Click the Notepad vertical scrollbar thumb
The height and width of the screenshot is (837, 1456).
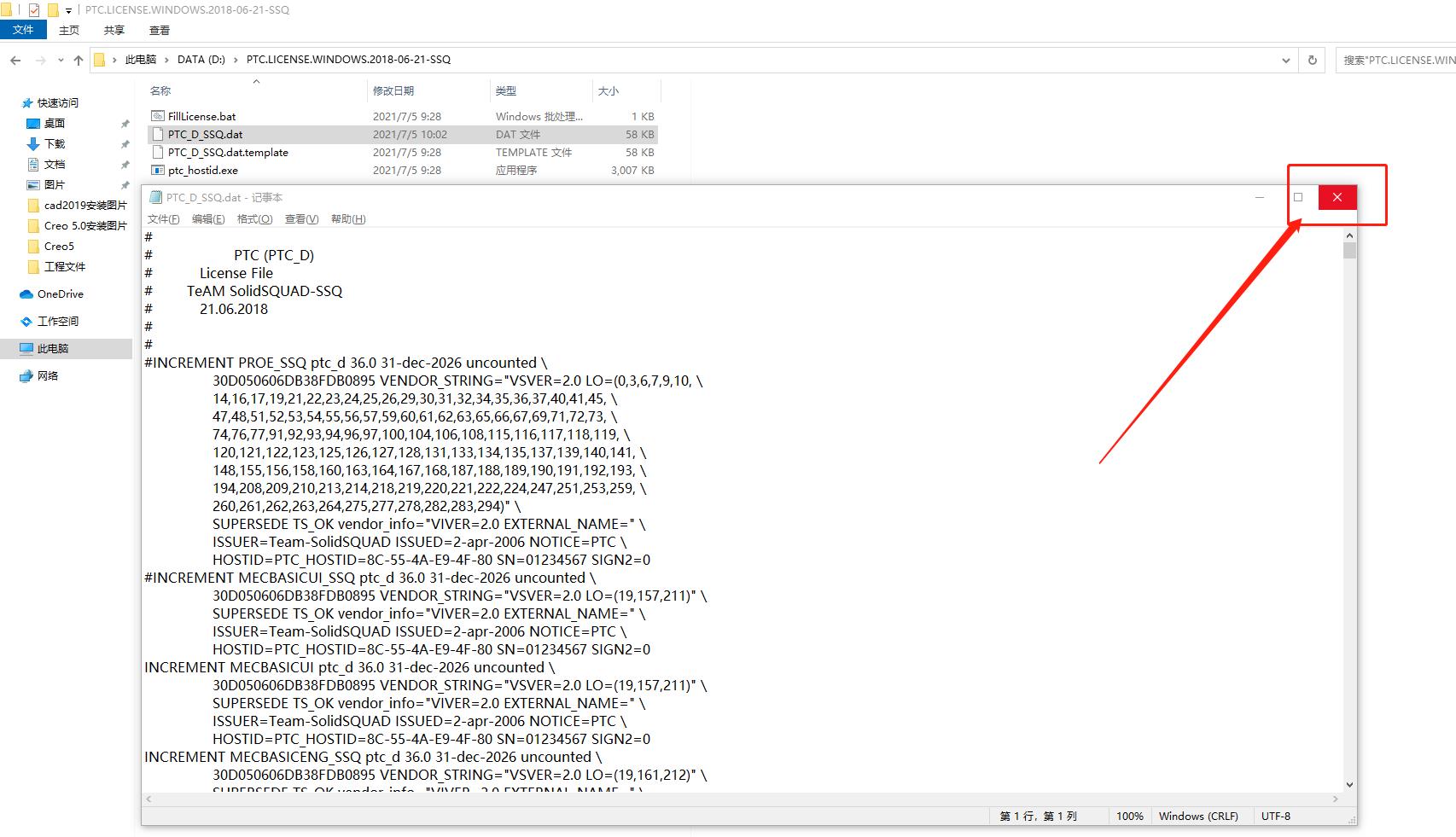[x=1349, y=250]
